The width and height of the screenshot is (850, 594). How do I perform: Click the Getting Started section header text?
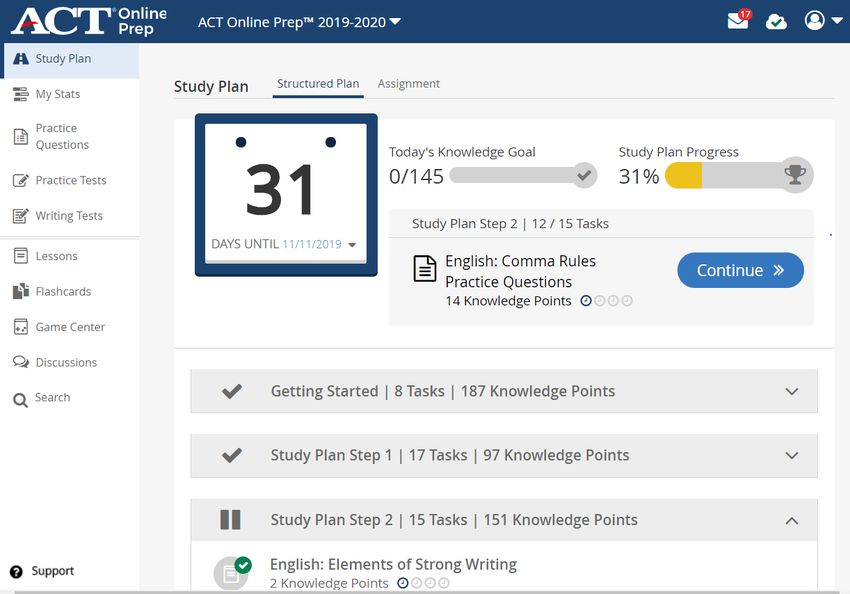pos(443,391)
